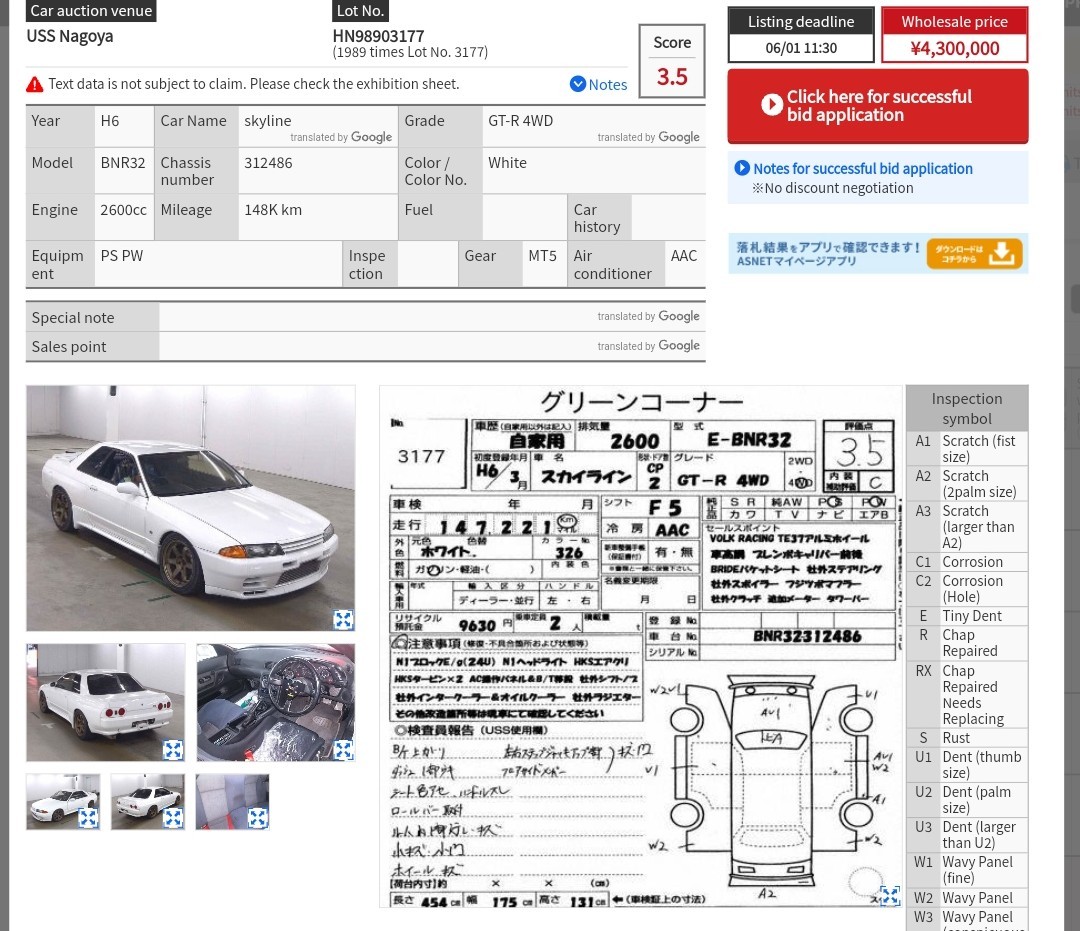Expand the rear view photo via its icon

pos(173,750)
